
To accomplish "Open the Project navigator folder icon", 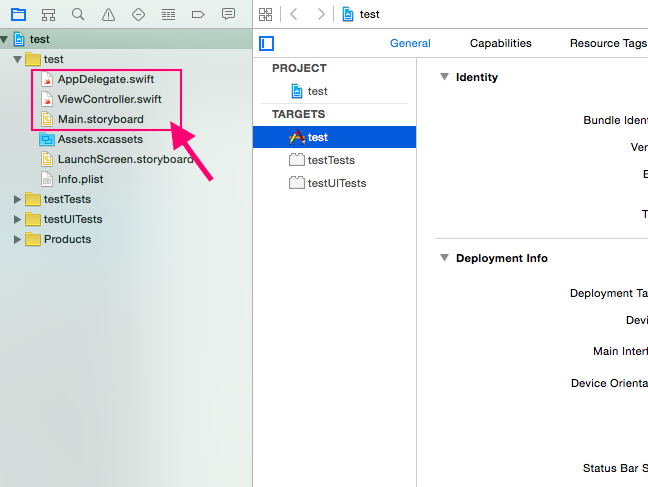I will 18,14.
